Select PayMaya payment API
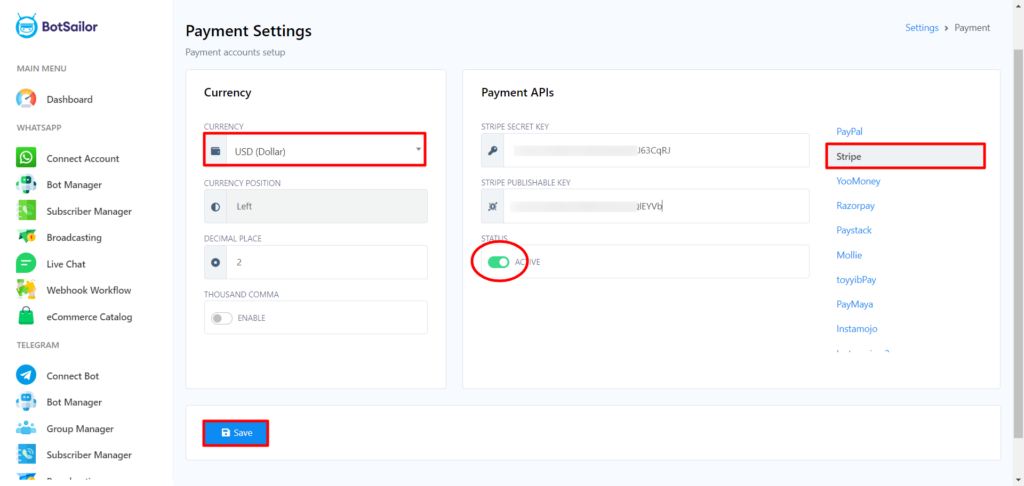 (x=855, y=304)
